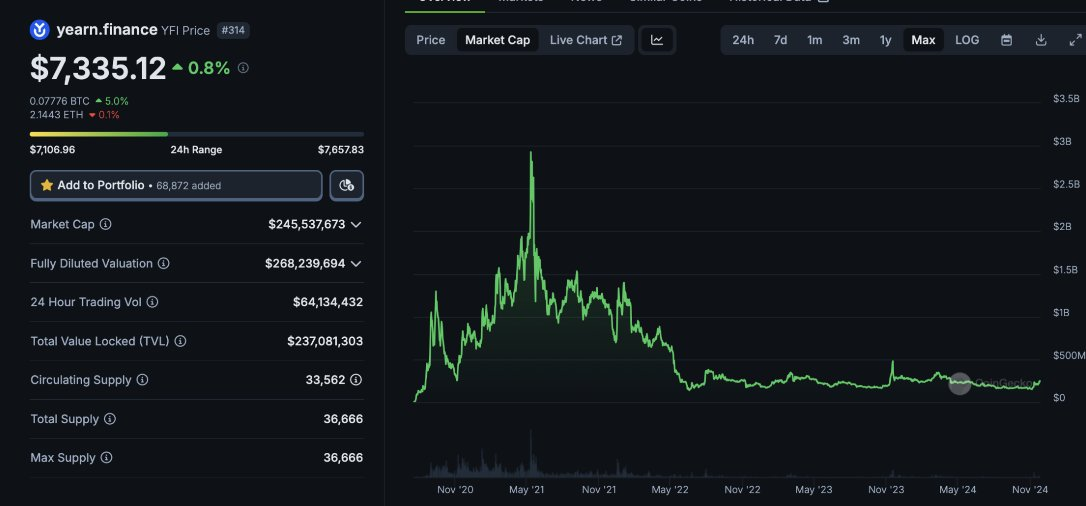Click the yearn.finance logo icon

coord(40,30)
